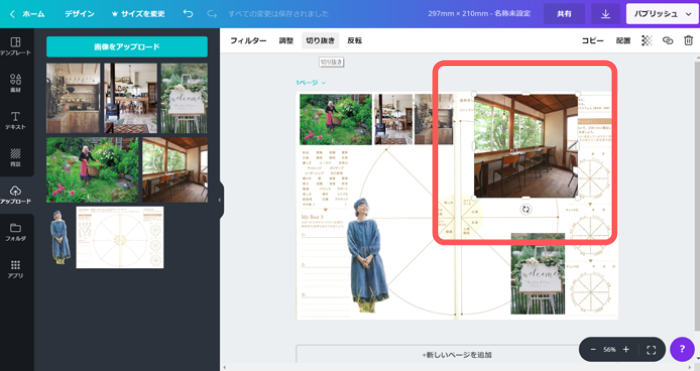Open the transparency checkerboard icon
This screenshot has width=700, height=371.
(x=646, y=41)
